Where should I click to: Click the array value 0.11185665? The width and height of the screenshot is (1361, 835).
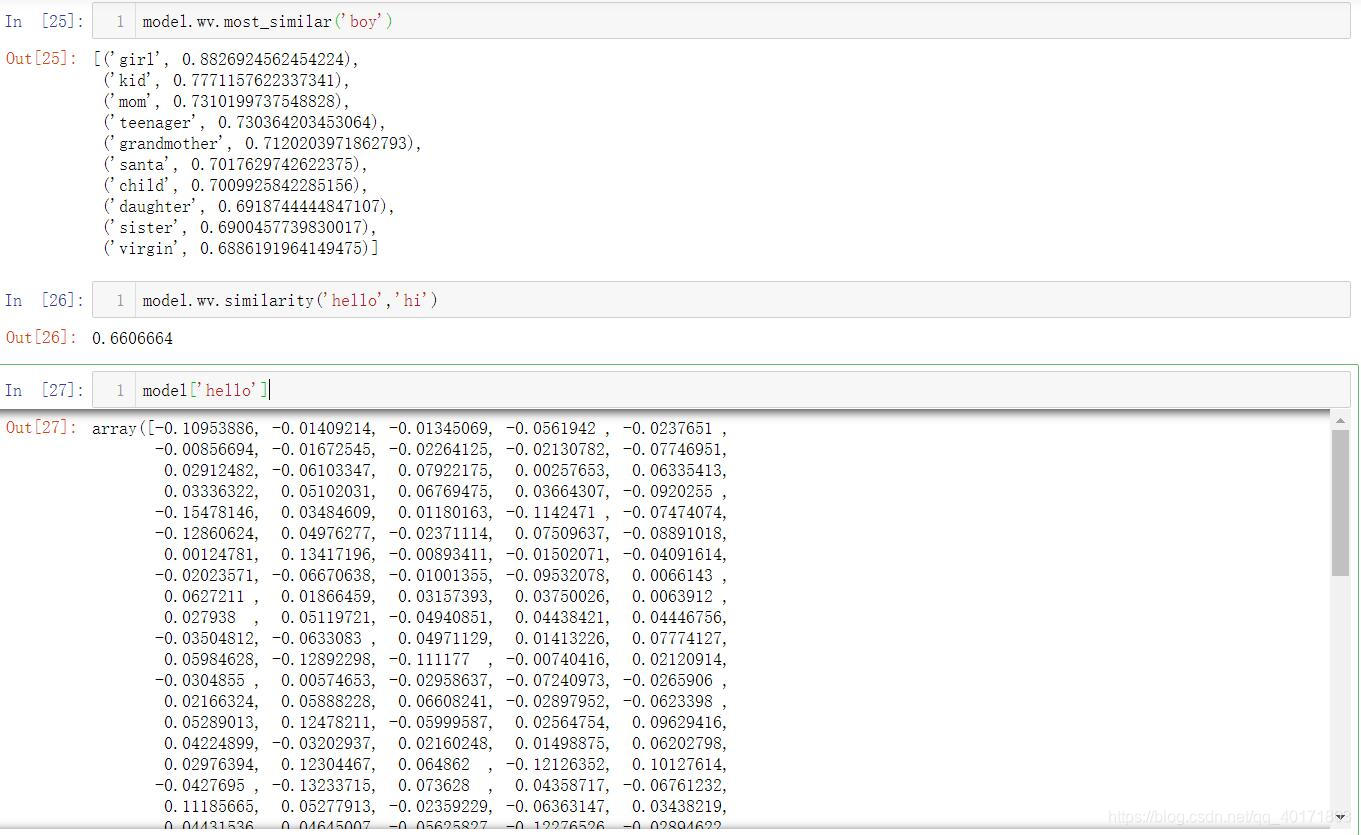click(x=210, y=806)
